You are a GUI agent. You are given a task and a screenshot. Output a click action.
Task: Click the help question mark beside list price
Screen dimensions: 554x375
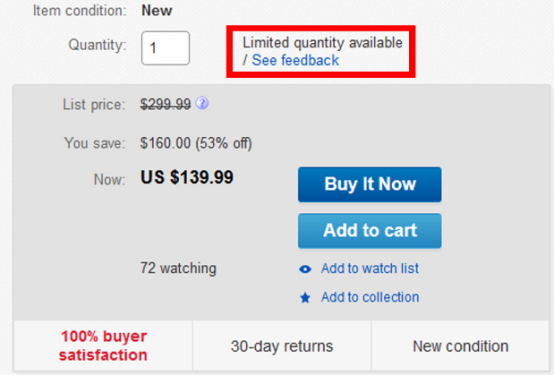(202, 103)
